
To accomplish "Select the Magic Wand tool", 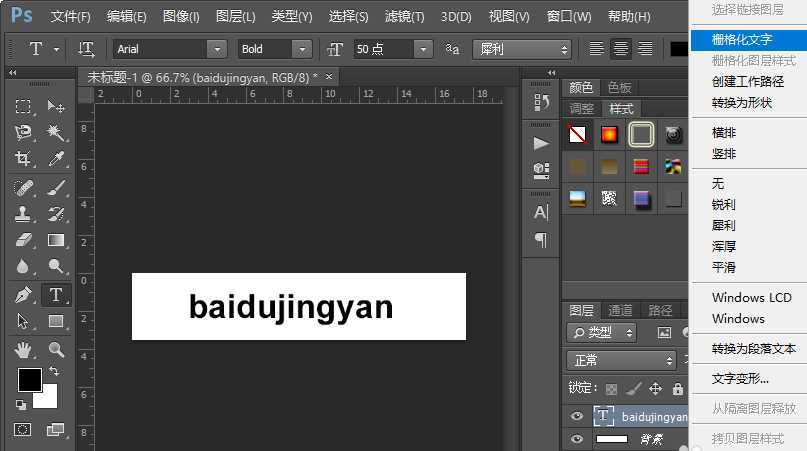I will coord(56,133).
